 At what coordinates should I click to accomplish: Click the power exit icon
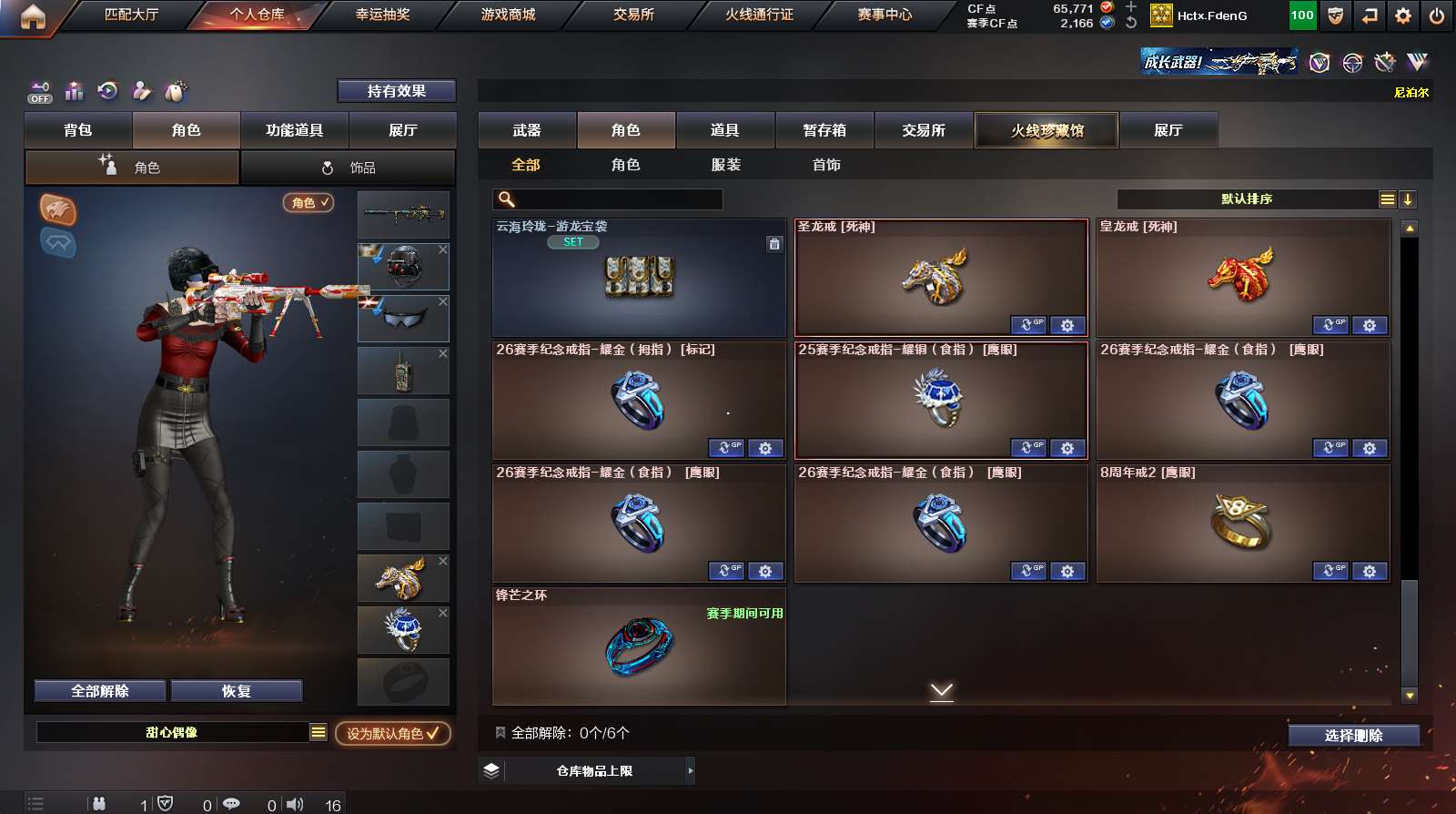click(1437, 15)
